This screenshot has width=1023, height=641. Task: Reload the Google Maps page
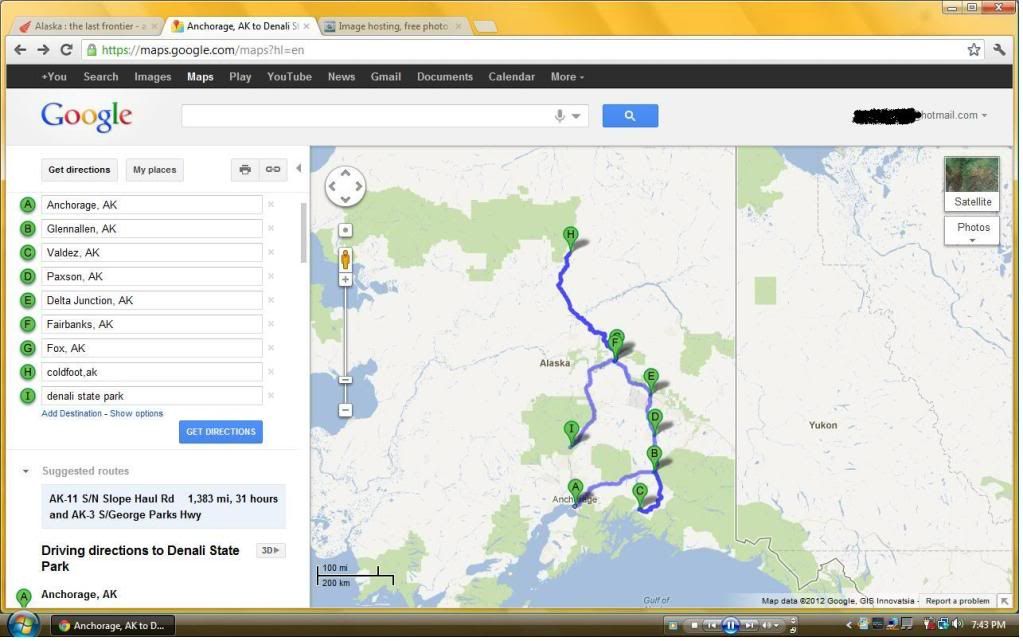coord(66,50)
